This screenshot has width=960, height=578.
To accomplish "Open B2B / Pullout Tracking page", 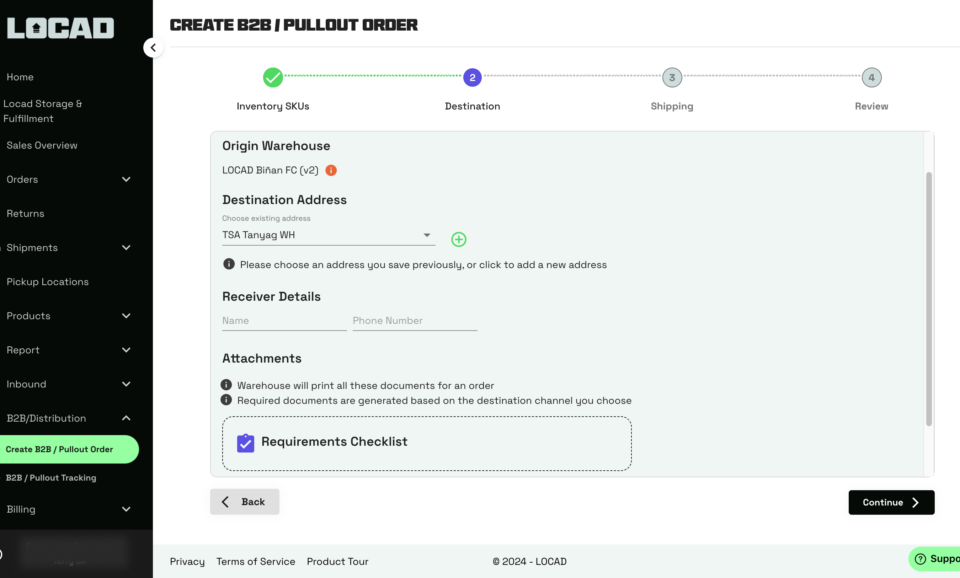I will [x=51, y=478].
